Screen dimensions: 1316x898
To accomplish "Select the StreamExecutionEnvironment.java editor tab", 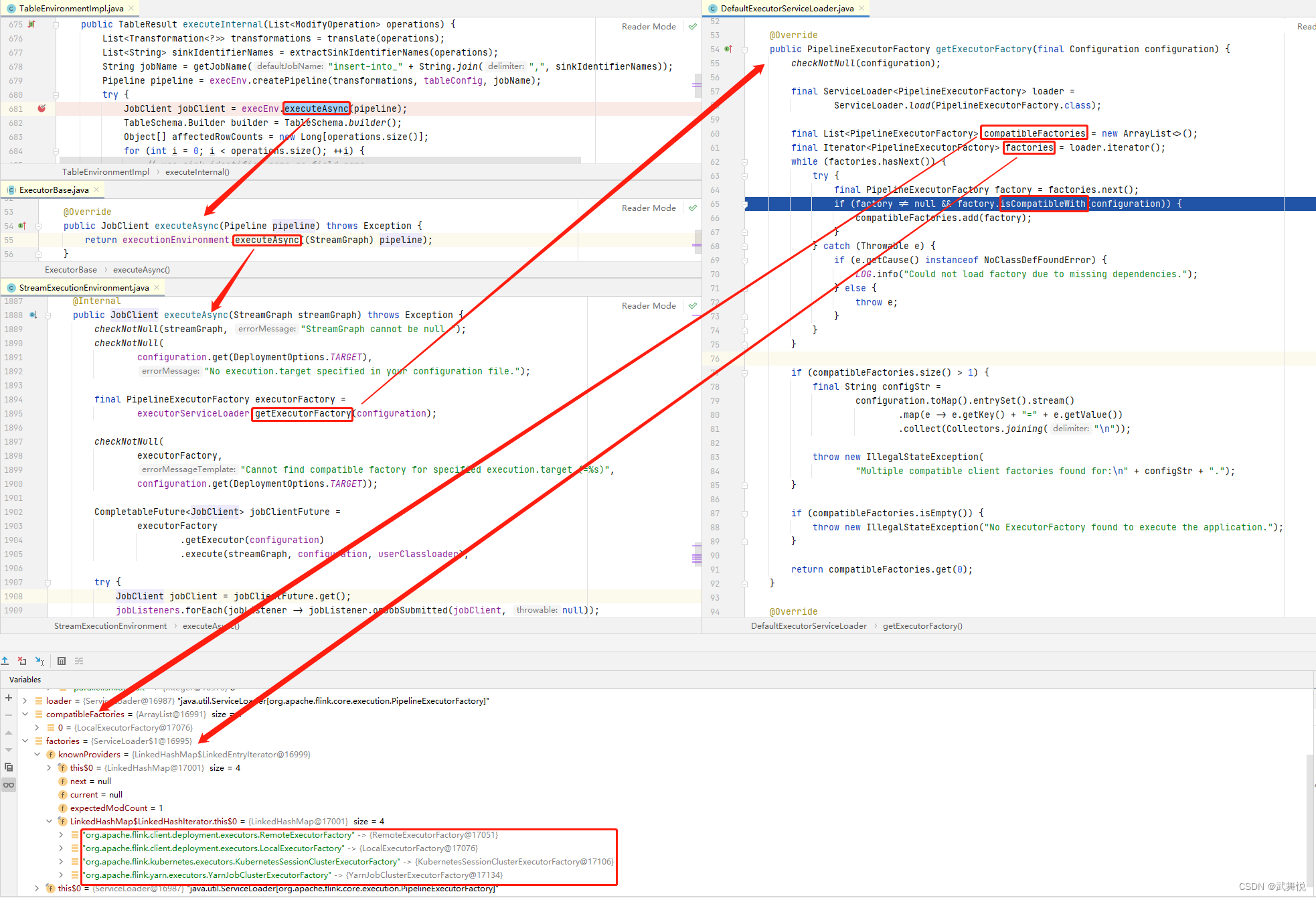I will point(84,288).
